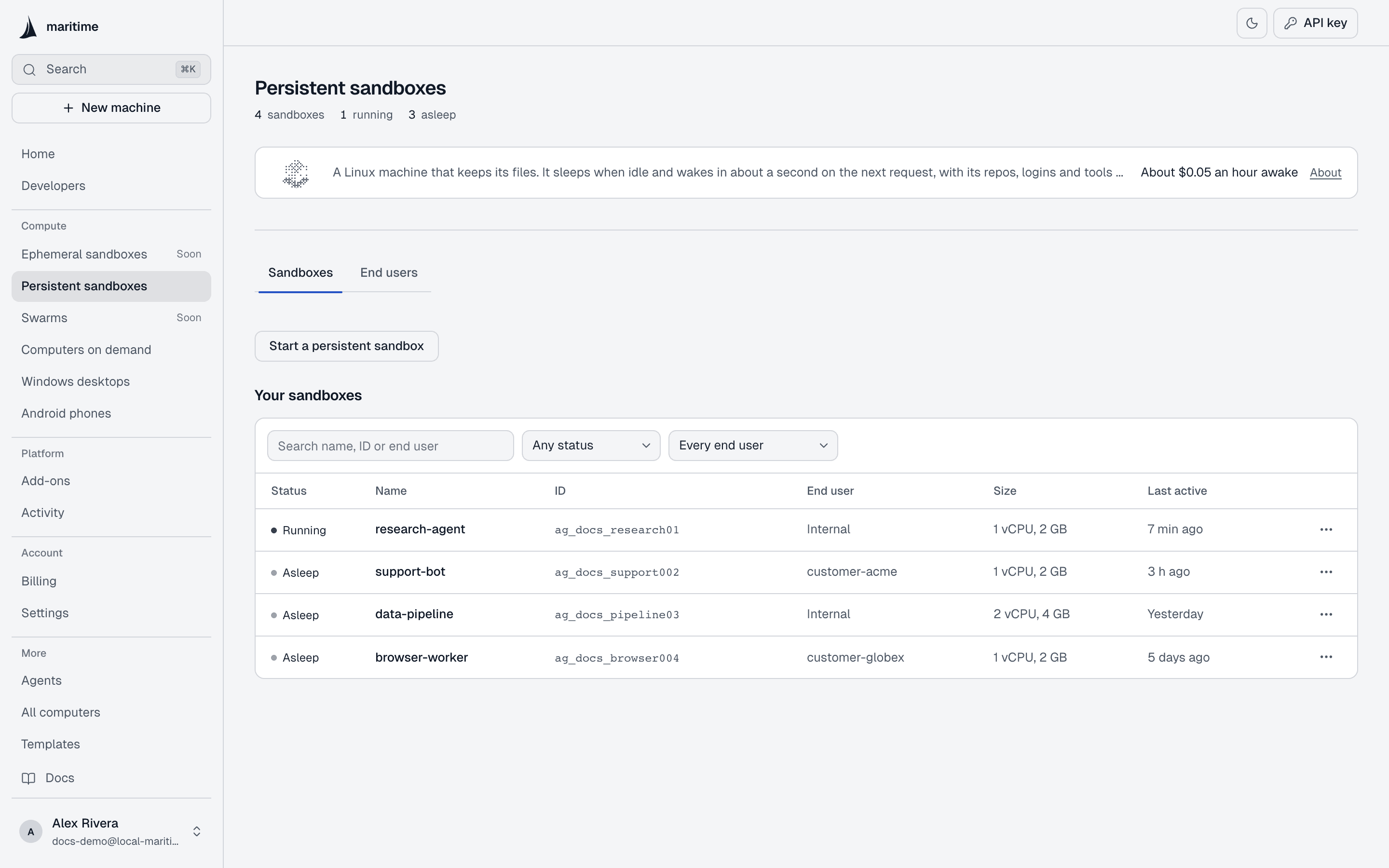
Task: Open All computers page
Action: pyautogui.click(x=111, y=712)
